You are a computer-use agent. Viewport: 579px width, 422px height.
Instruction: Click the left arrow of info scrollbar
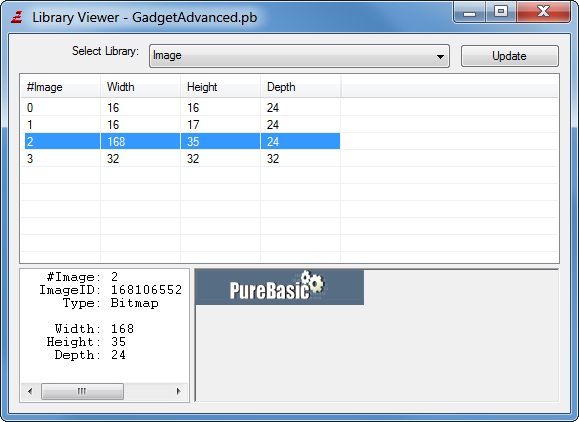[30, 391]
